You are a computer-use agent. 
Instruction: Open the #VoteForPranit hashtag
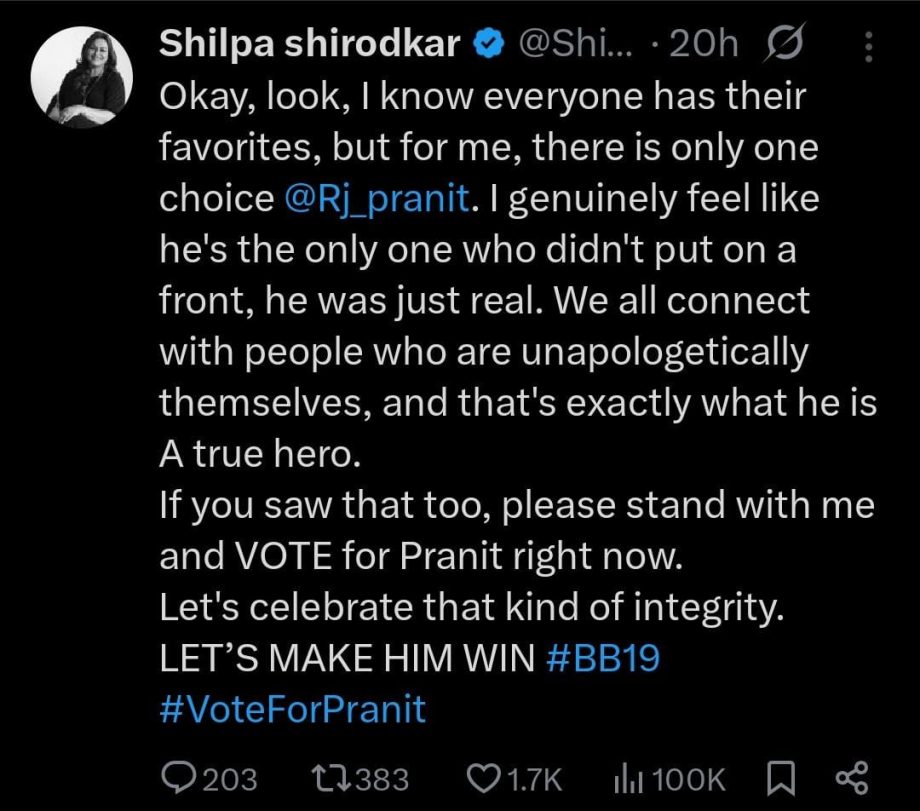pyautogui.click(x=290, y=710)
